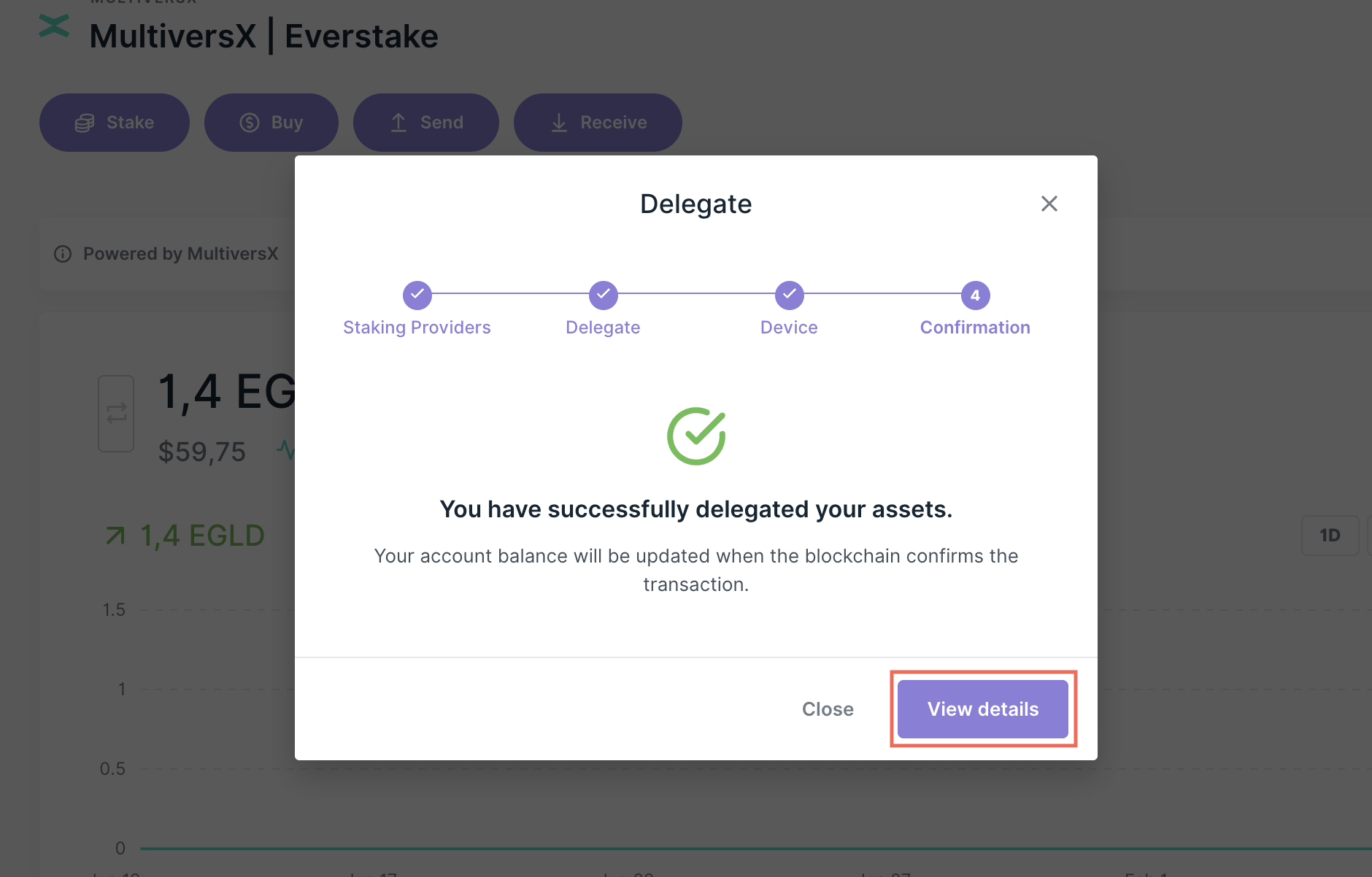
Task: Select the completed Staking Providers step
Action: [x=417, y=295]
